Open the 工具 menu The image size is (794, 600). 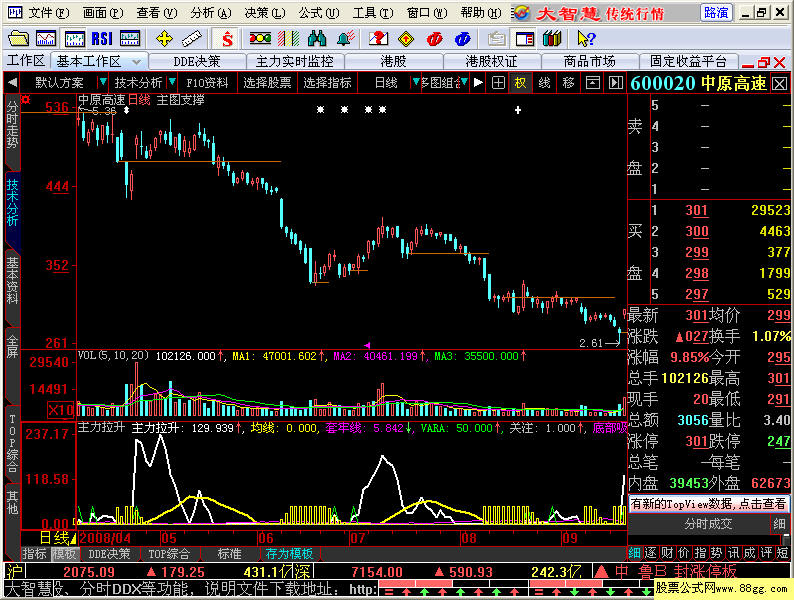373,13
